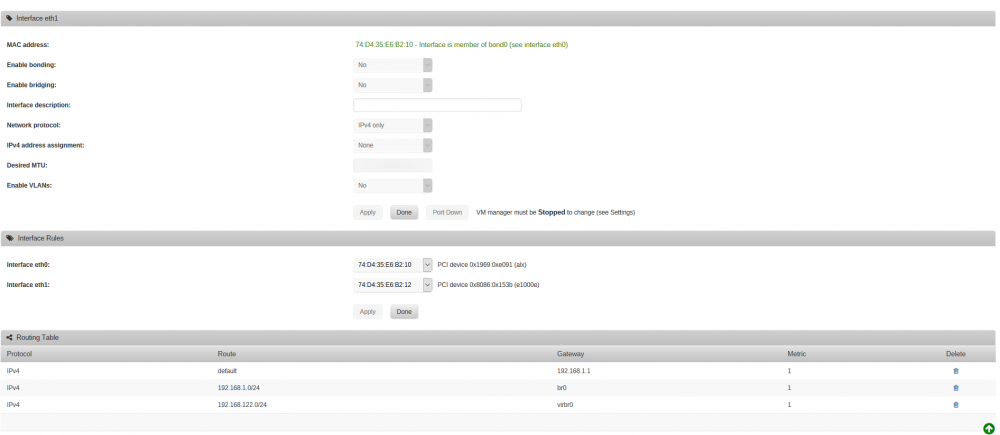The image size is (1000, 435).
Task: Delete the default route via trash icon
Action: [x=955, y=371]
